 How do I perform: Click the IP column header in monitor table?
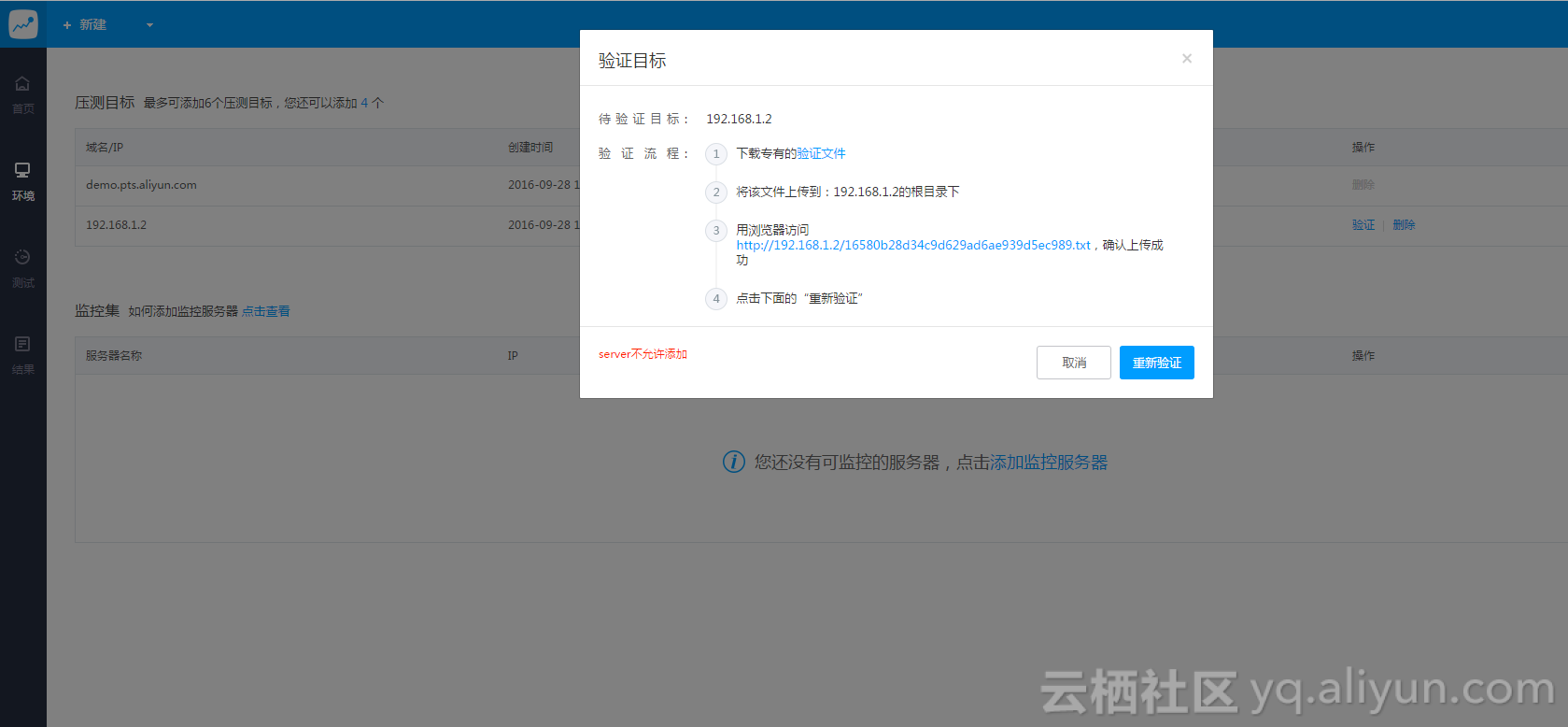513,356
